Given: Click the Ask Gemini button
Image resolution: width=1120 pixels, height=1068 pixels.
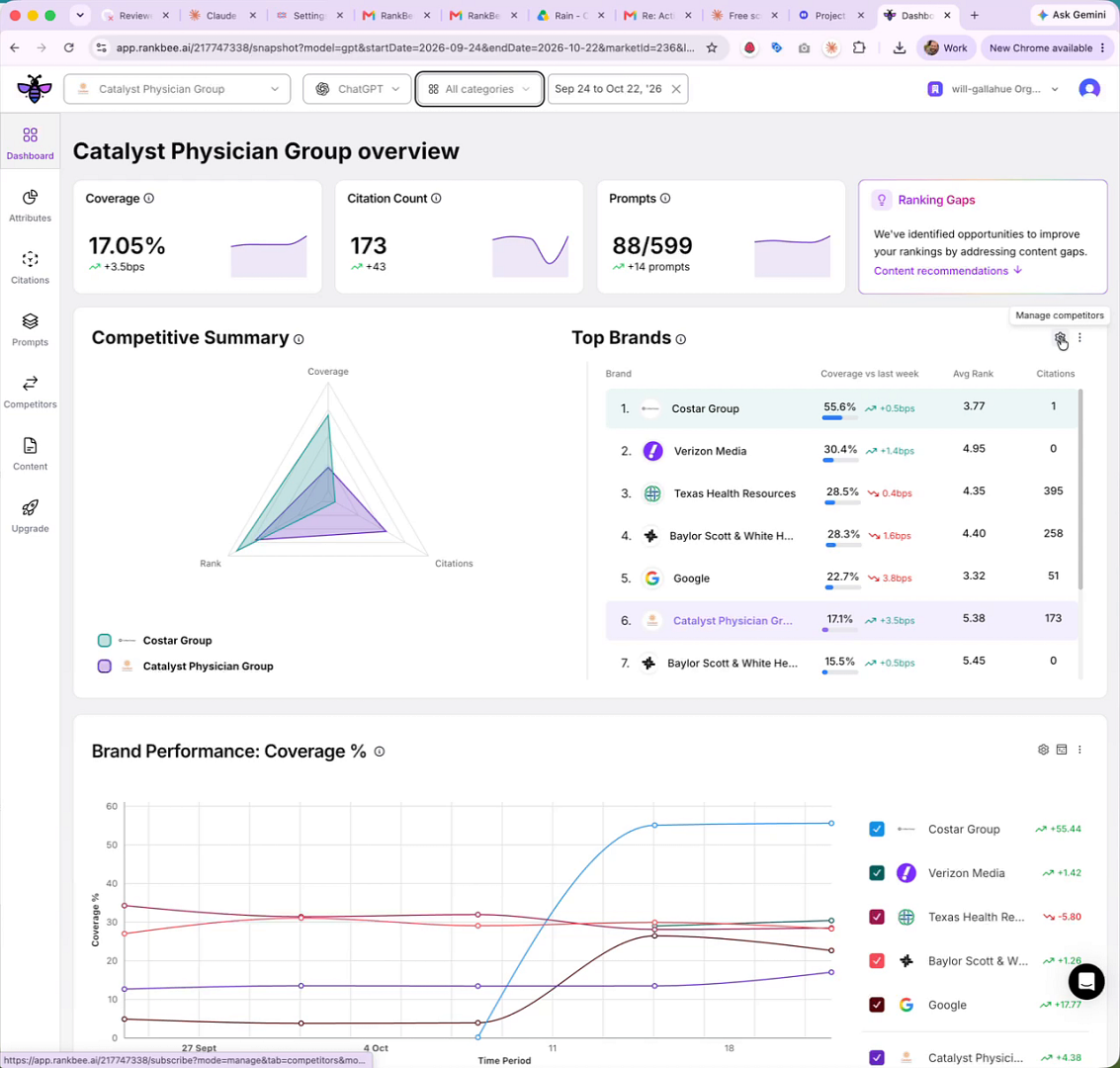Looking at the screenshot, I should pos(1072,15).
